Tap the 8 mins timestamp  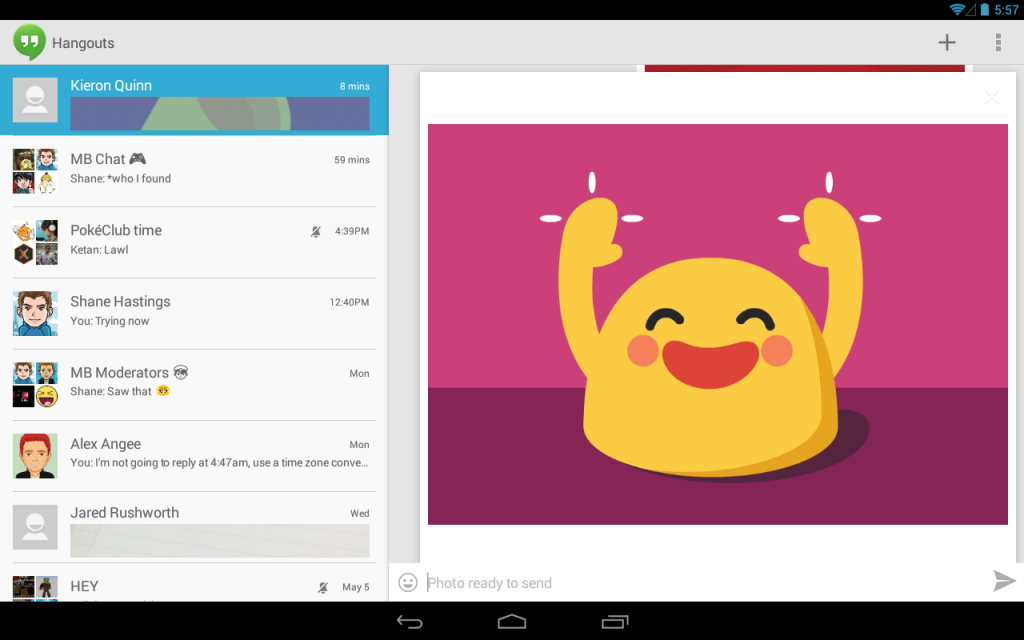point(355,86)
